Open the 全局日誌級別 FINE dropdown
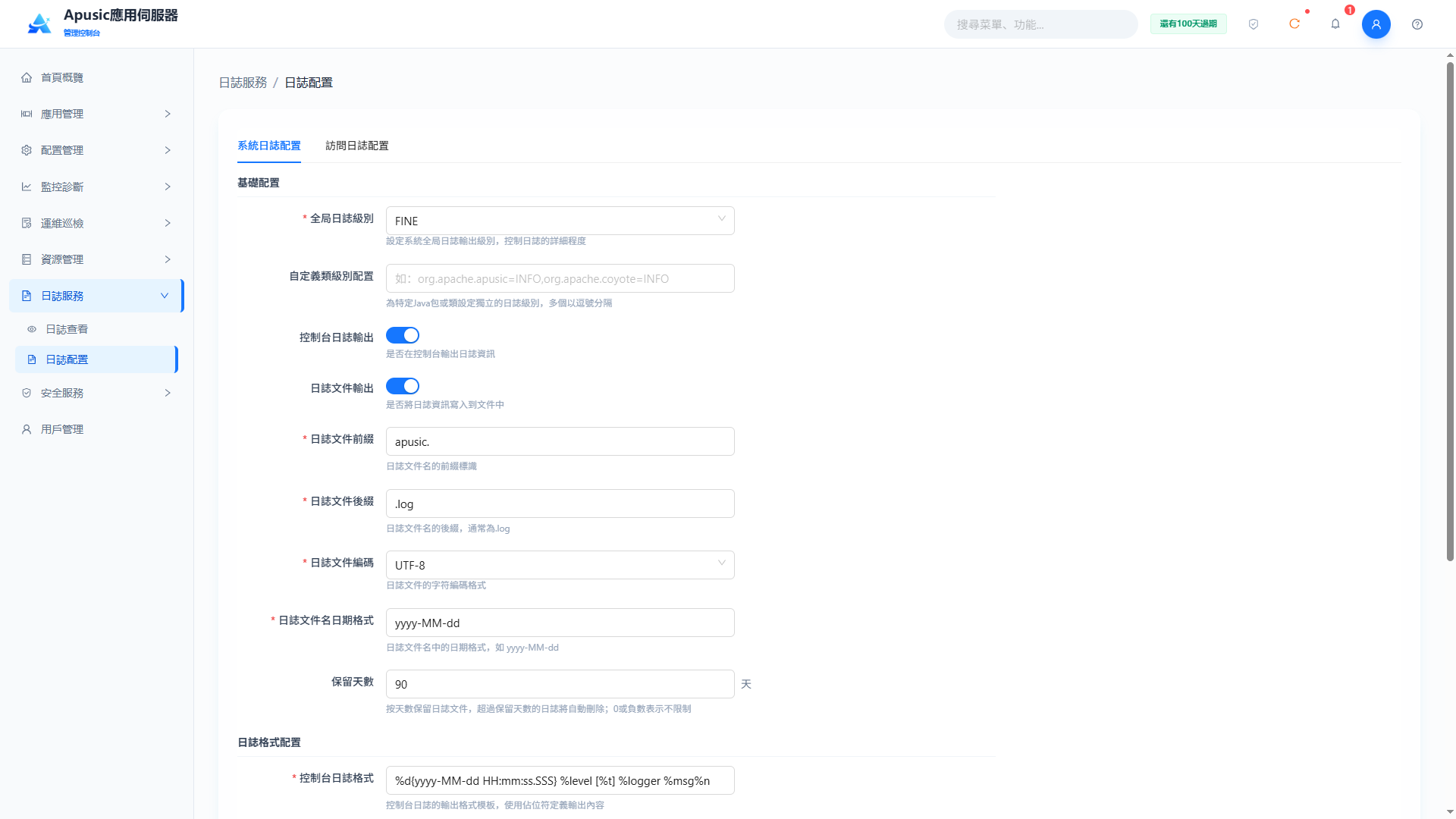The image size is (1456, 819). (x=560, y=221)
